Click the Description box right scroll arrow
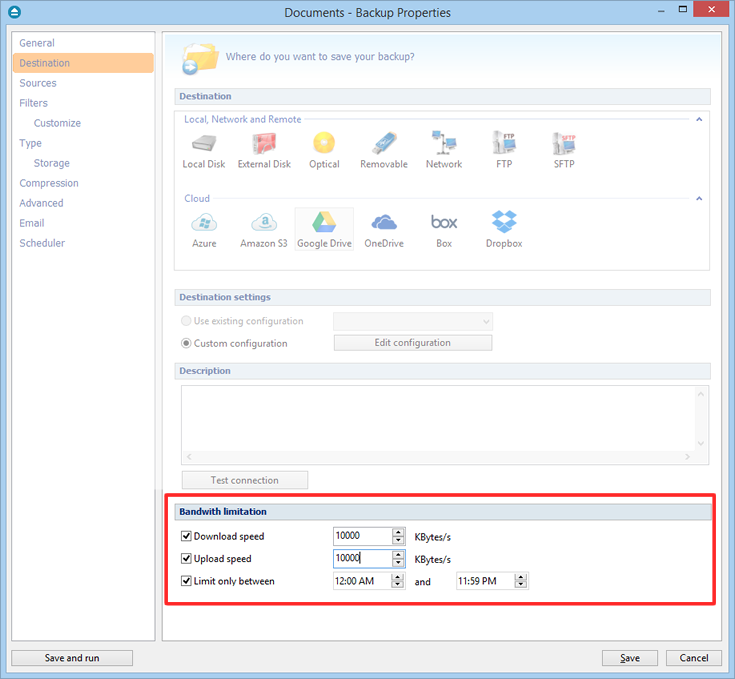Screen dimensions: 735x679 pos(688,456)
